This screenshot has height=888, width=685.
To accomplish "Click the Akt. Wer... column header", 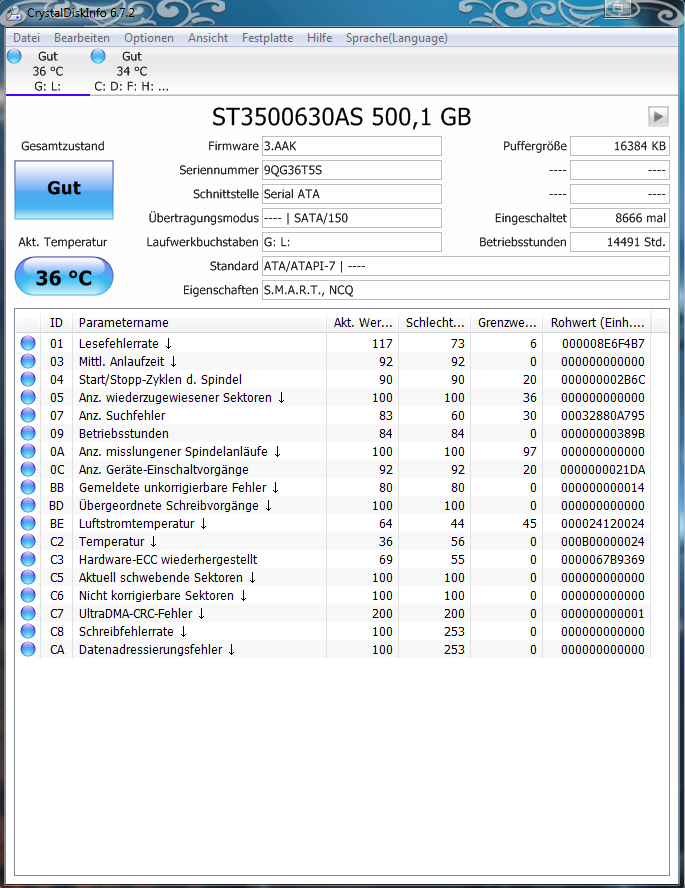I will click(362, 323).
